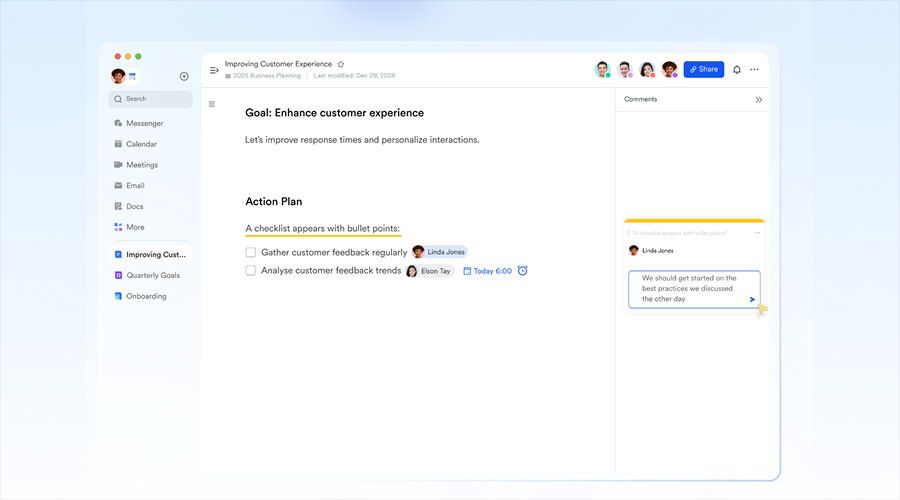Check 'Analyse customer feedback trends' checkbox
Screen dimensions: 900x500
click(251, 271)
